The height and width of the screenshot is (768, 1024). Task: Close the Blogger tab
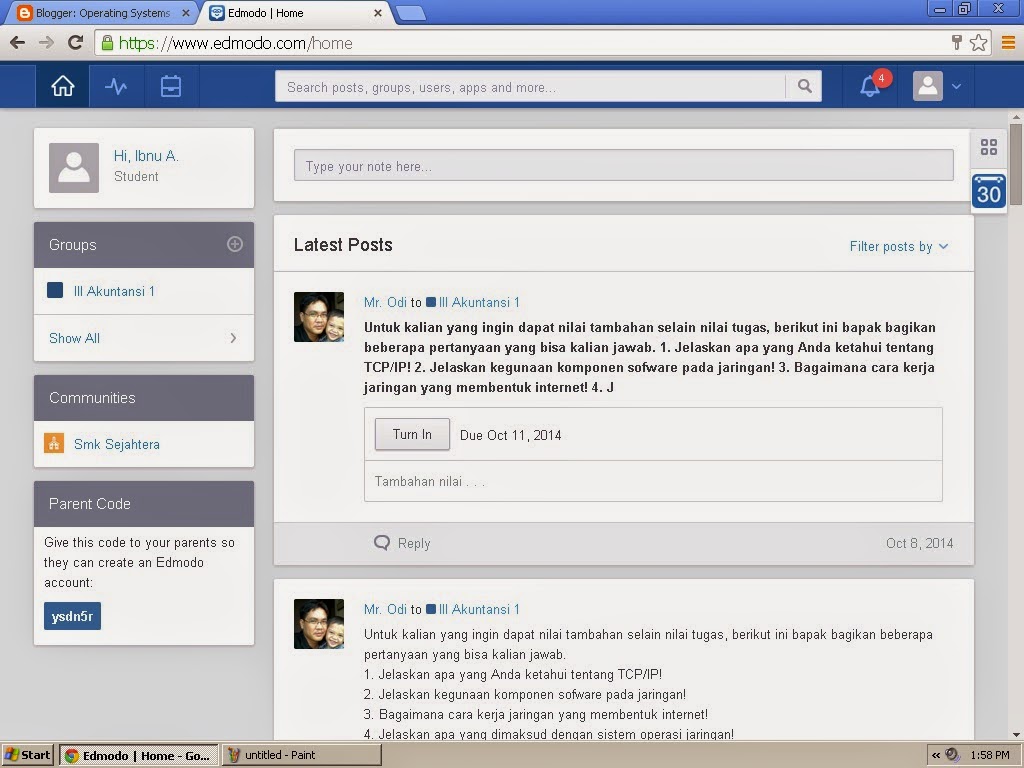pos(186,13)
